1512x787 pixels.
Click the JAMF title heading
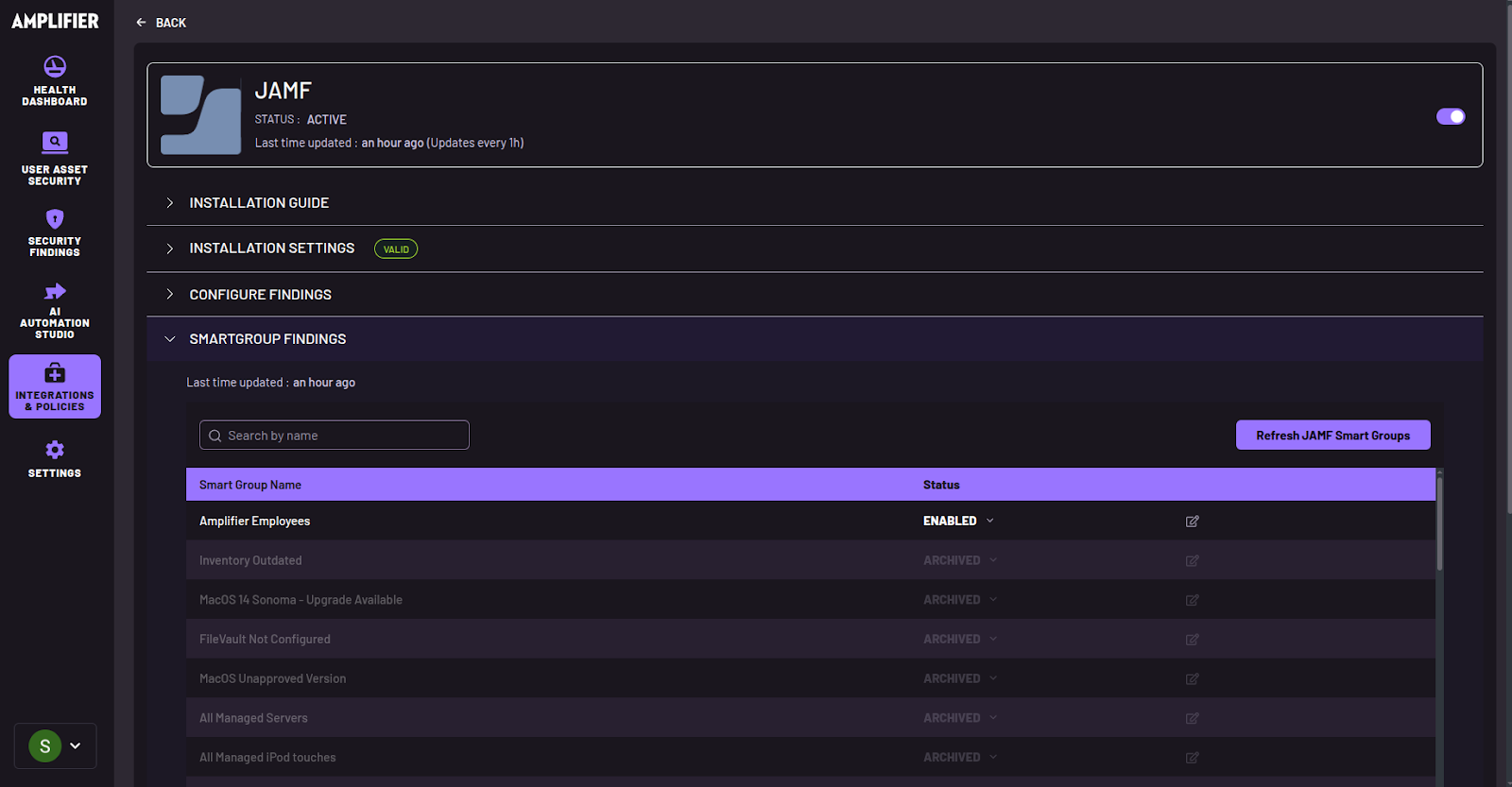point(283,91)
